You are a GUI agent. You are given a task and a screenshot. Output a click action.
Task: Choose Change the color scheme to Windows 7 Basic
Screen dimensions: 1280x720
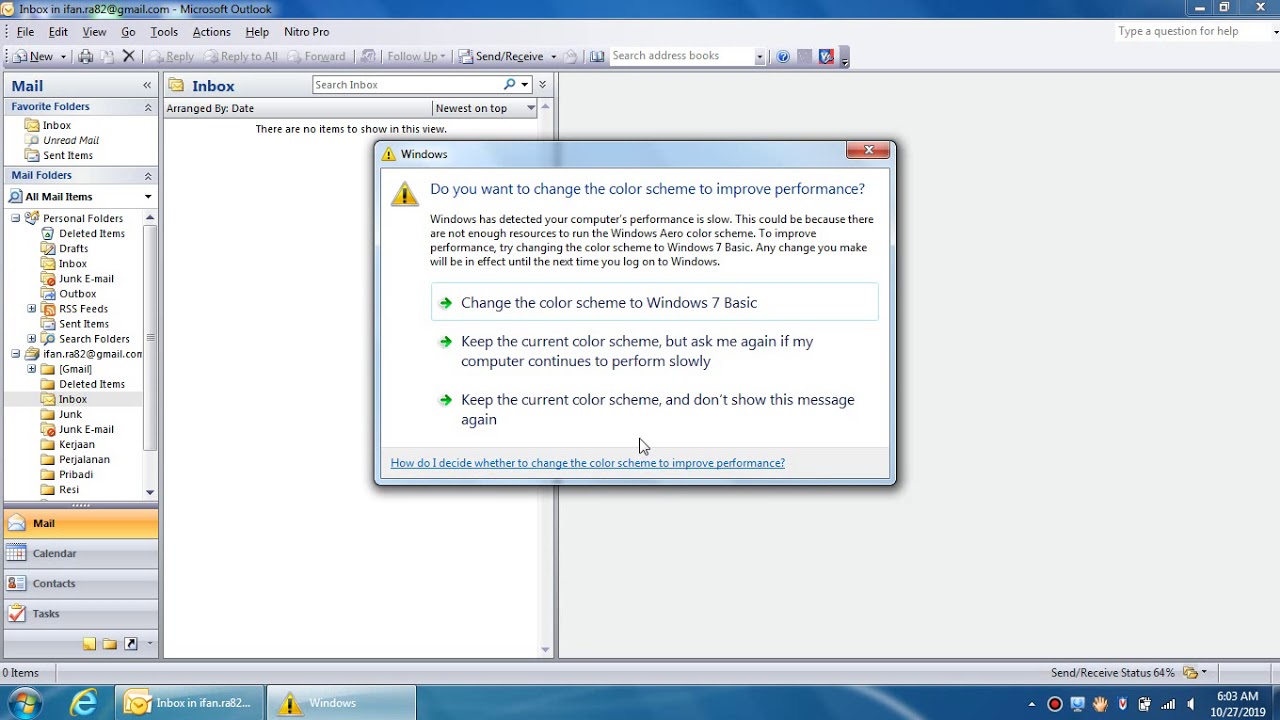pos(655,303)
